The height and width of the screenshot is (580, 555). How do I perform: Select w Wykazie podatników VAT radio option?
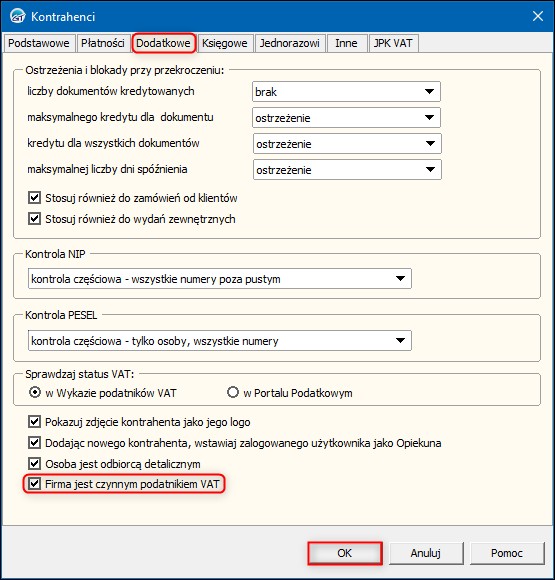pyautogui.click(x=35, y=392)
